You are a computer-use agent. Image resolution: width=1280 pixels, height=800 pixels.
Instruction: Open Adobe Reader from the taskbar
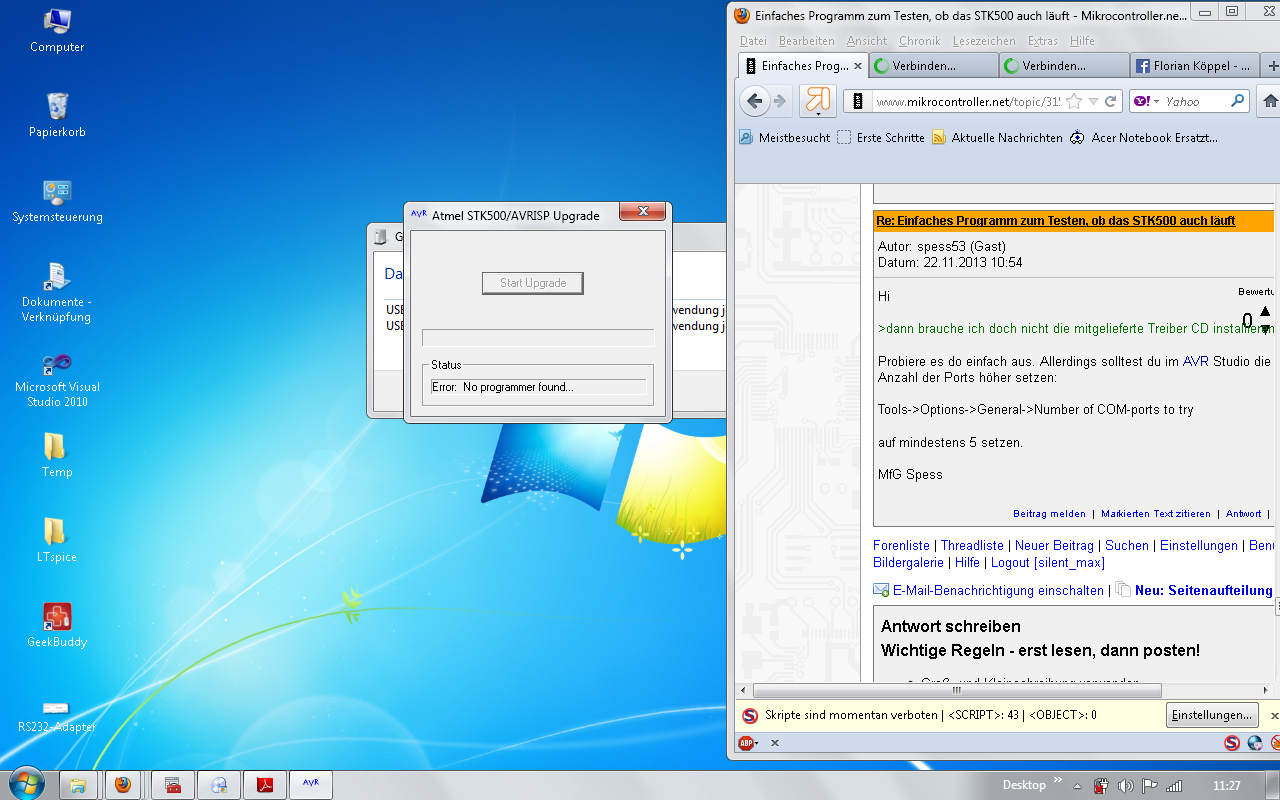click(265, 785)
